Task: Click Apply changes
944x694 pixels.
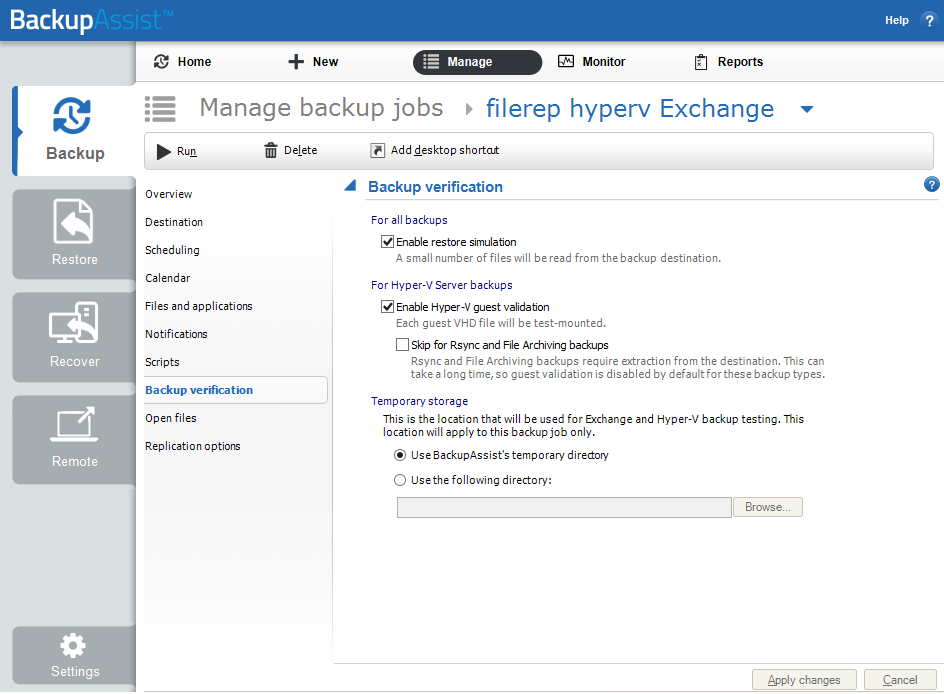Action: coord(804,680)
